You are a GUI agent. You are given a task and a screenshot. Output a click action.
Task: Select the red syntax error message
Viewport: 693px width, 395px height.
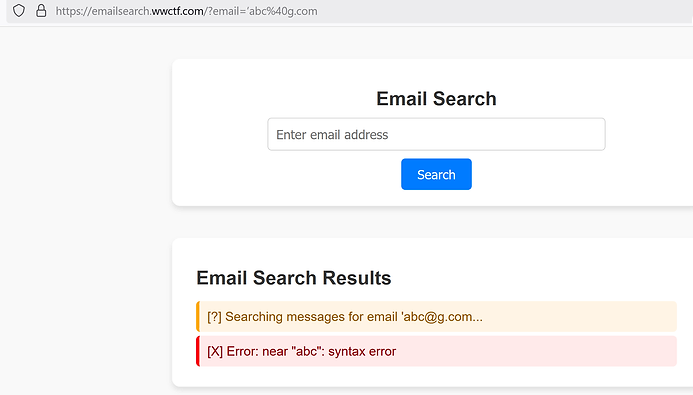[x=436, y=351]
